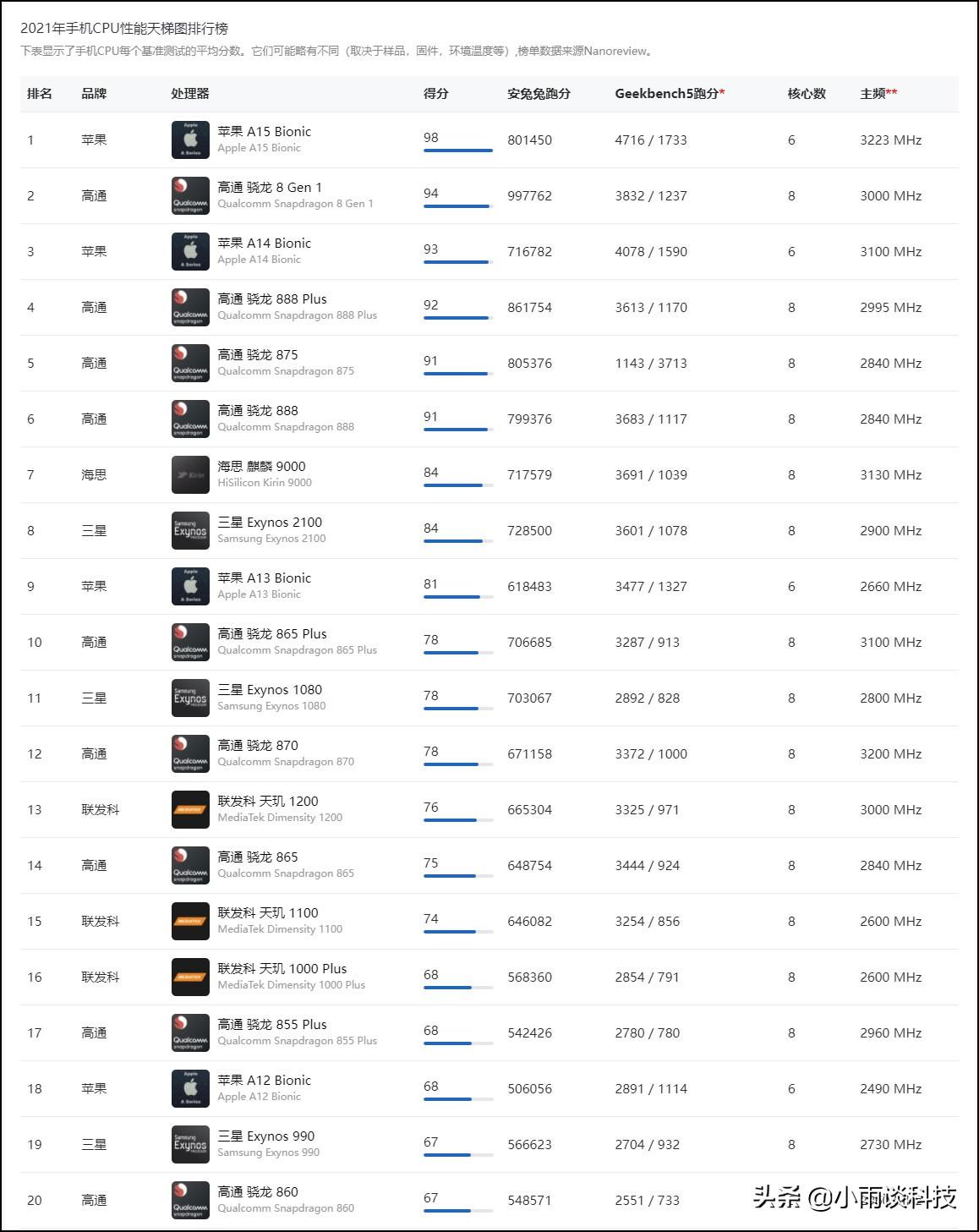
Task: Click the Kirin 9000 chip icon
Action: click(x=190, y=474)
